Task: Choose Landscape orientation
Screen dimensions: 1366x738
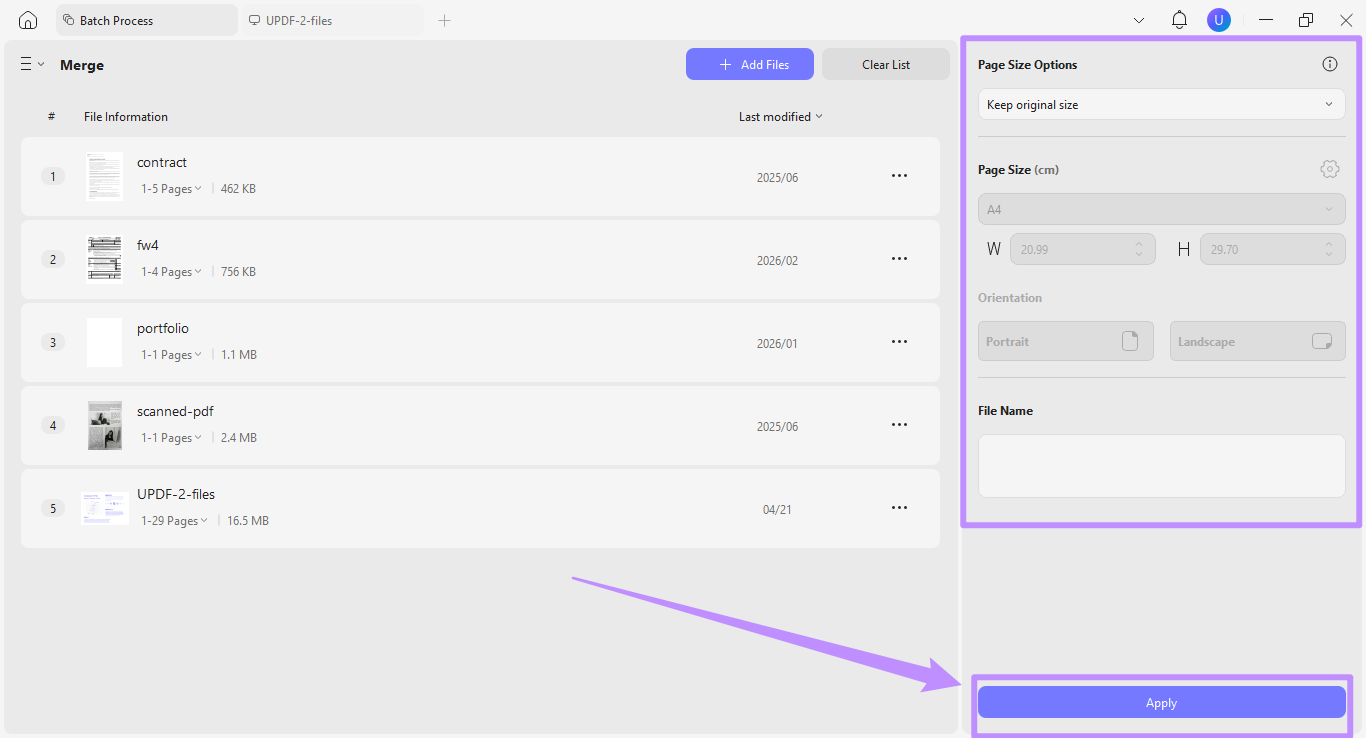Action: [1257, 341]
